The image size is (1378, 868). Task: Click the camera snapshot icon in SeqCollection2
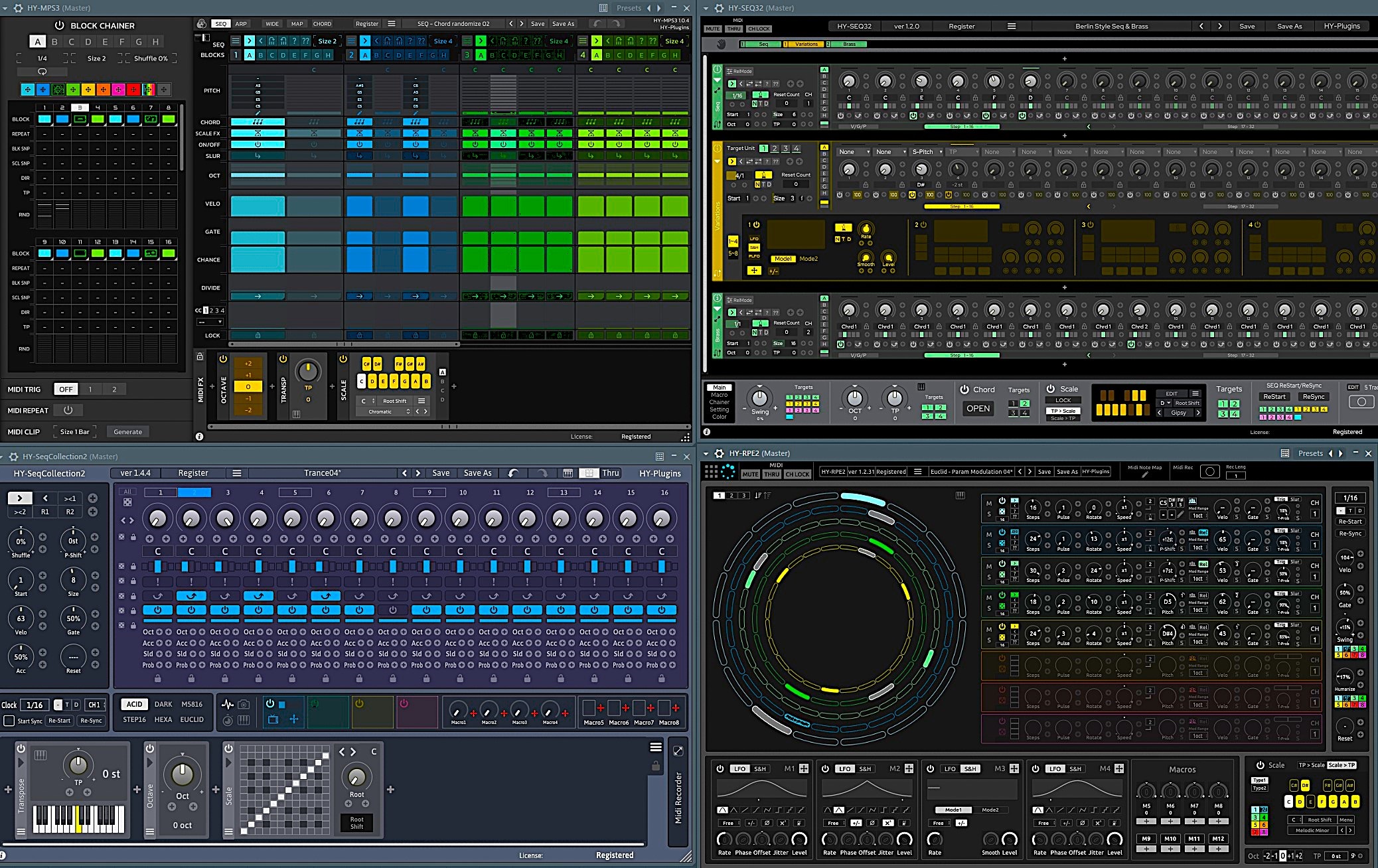[244, 704]
